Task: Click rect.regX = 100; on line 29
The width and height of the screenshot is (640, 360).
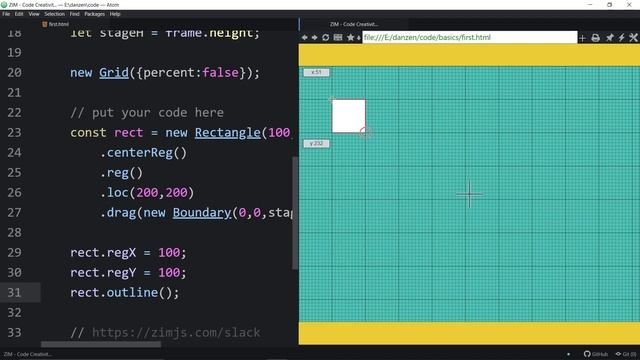Action: click(128, 253)
